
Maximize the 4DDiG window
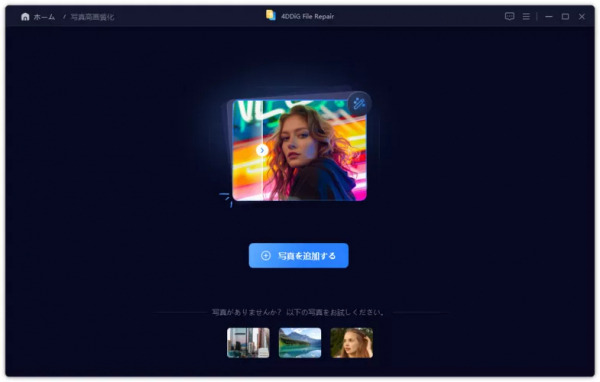[565, 16]
